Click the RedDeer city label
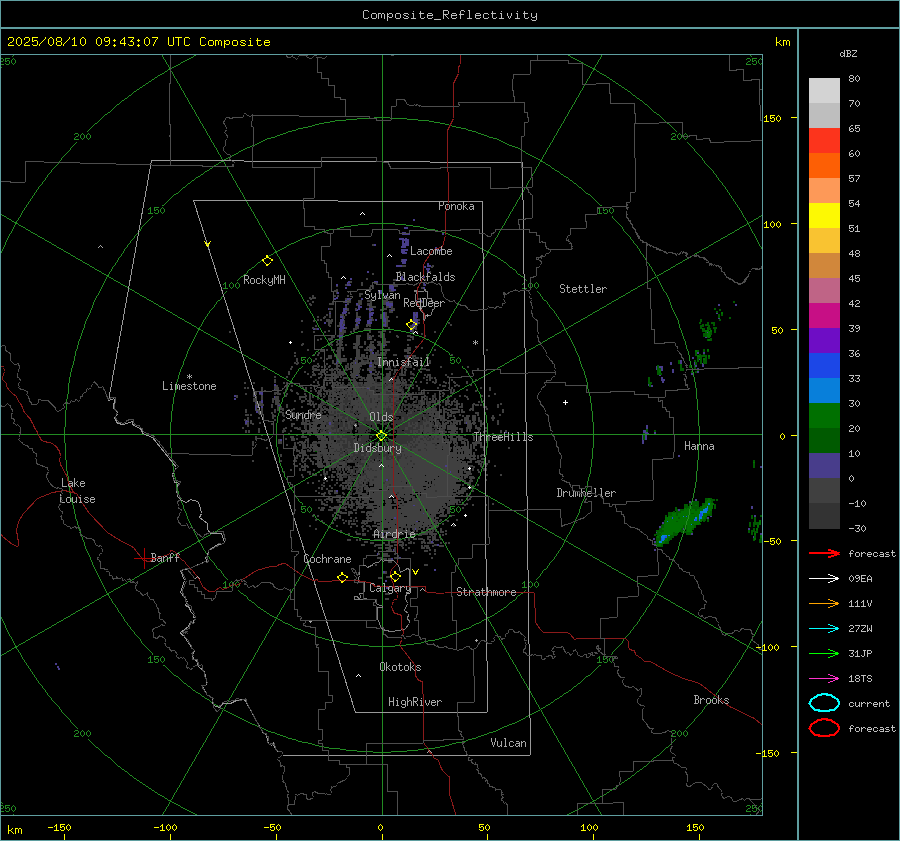Viewport: 900px width, 841px height. [x=424, y=303]
